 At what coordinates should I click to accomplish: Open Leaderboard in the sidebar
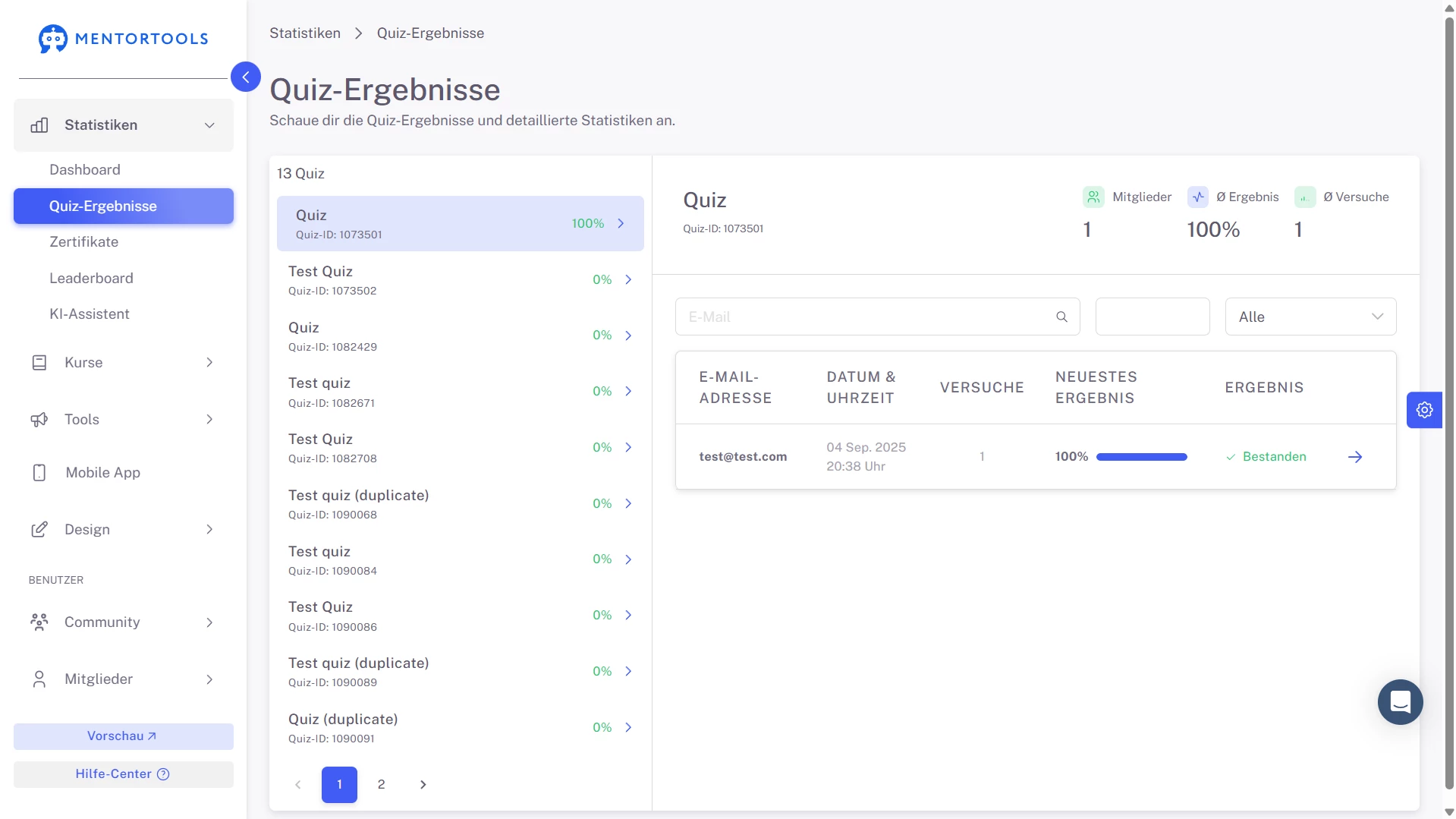point(91,279)
